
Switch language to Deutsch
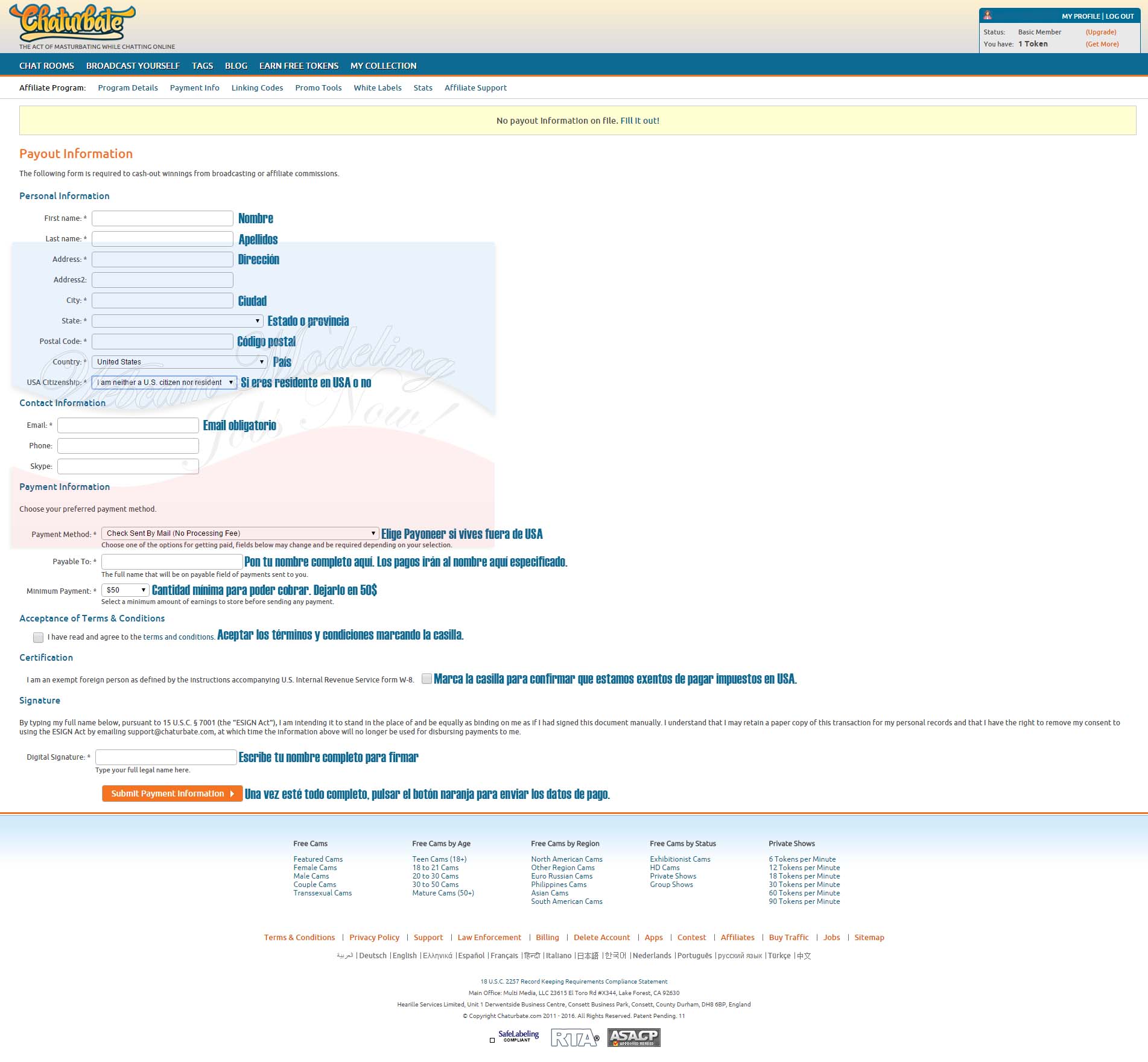pos(373,955)
